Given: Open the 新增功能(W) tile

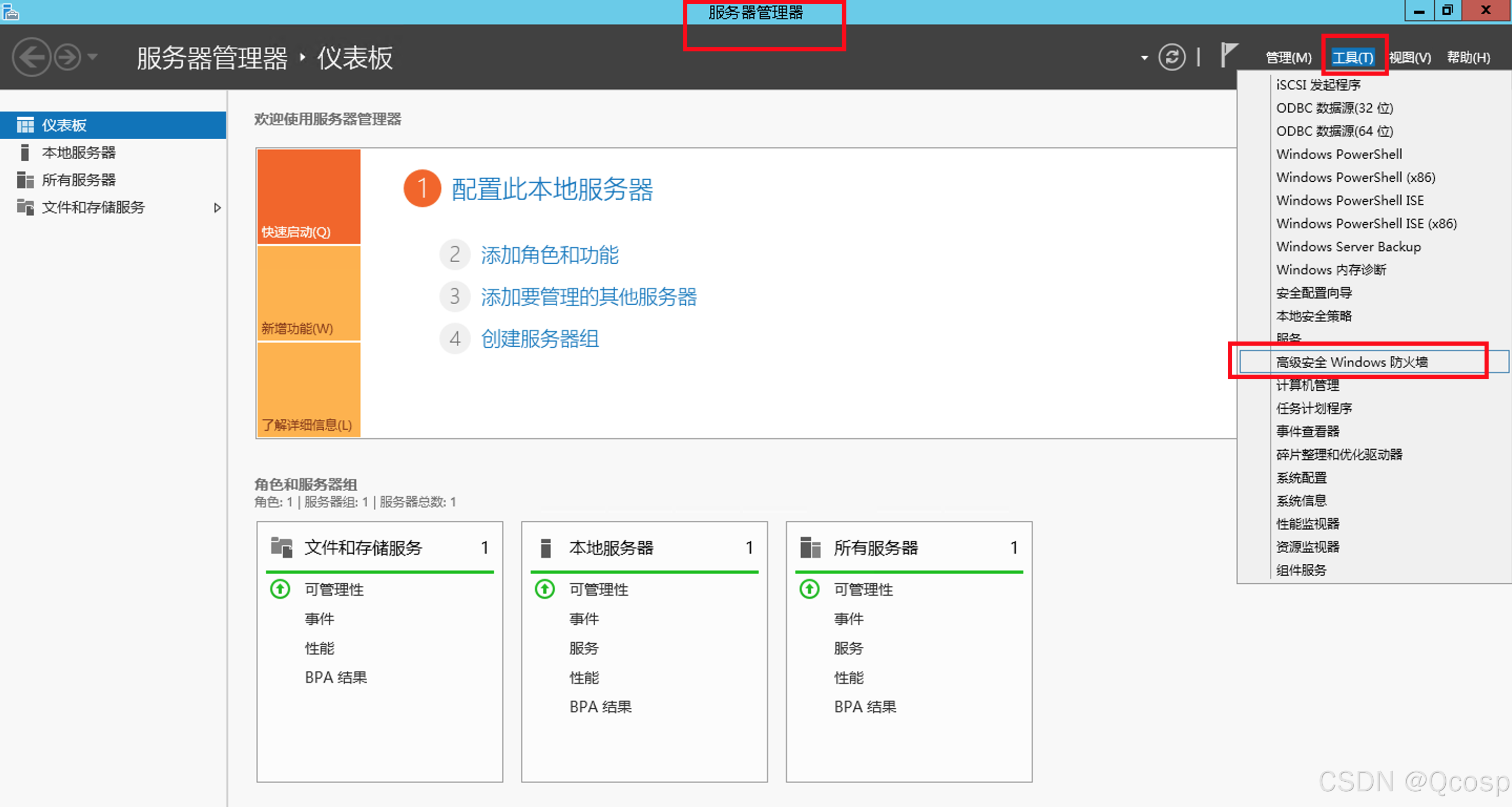Looking at the screenshot, I should click(309, 294).
